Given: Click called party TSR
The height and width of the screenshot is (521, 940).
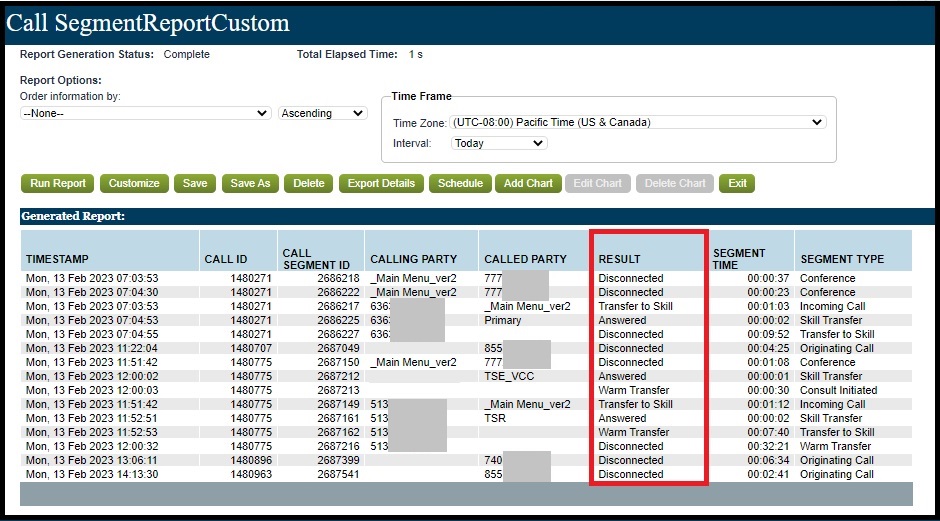Looking at the screenshot, I should click(x=495, y=418).
